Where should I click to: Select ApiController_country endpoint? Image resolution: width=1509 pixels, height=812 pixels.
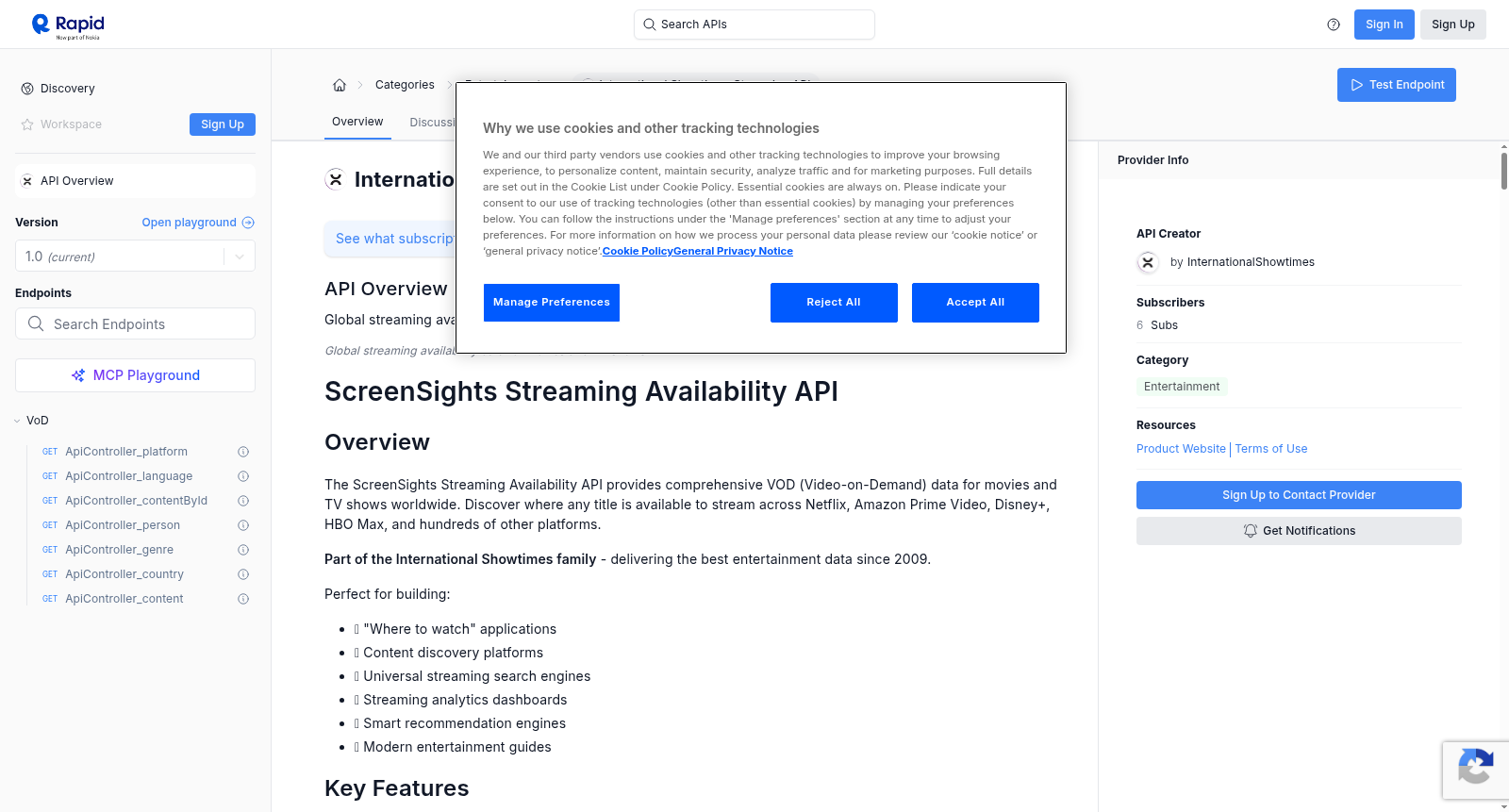pyautogui.click(x=124, y=574)
